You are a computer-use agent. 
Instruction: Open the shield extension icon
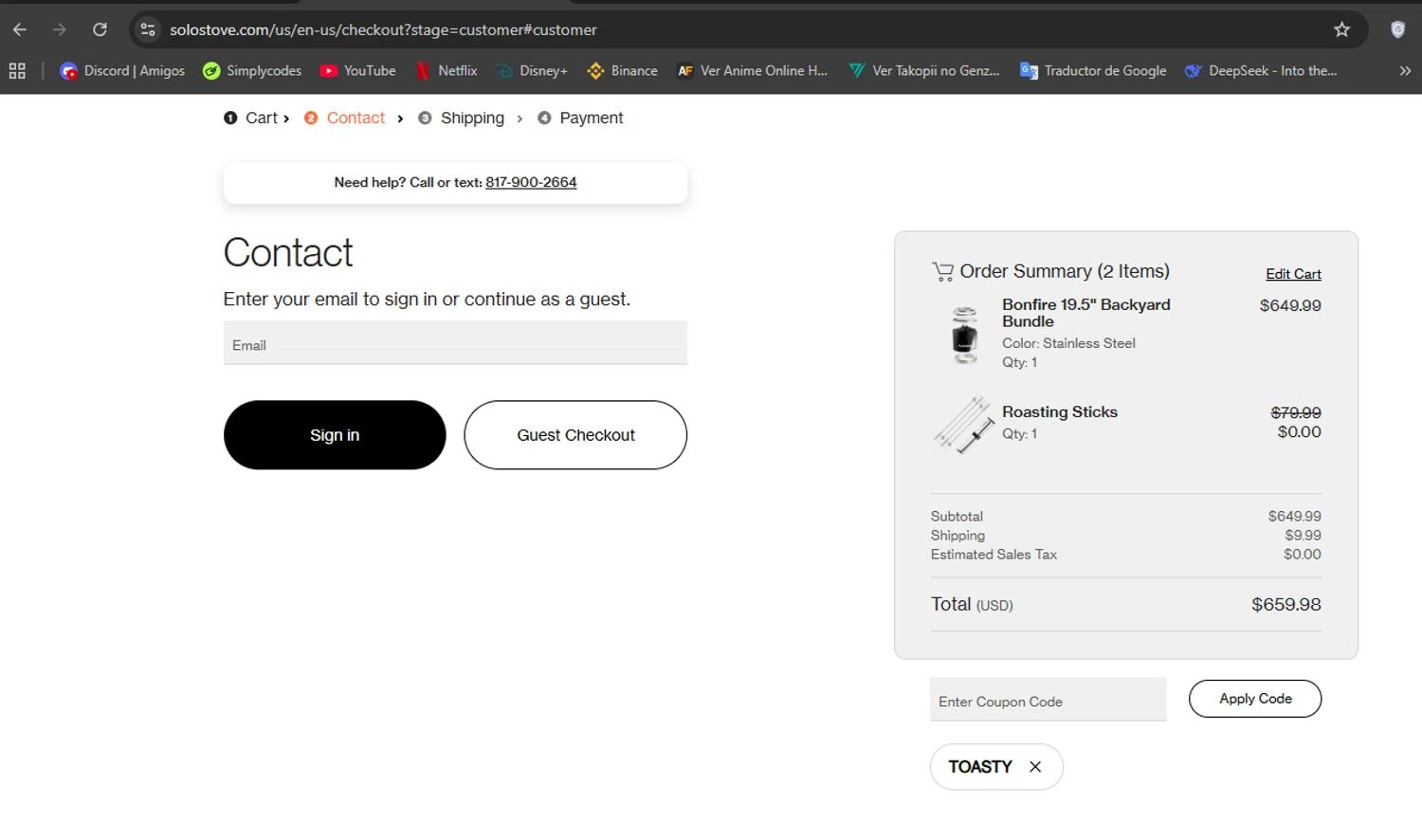coord(1397,29)
